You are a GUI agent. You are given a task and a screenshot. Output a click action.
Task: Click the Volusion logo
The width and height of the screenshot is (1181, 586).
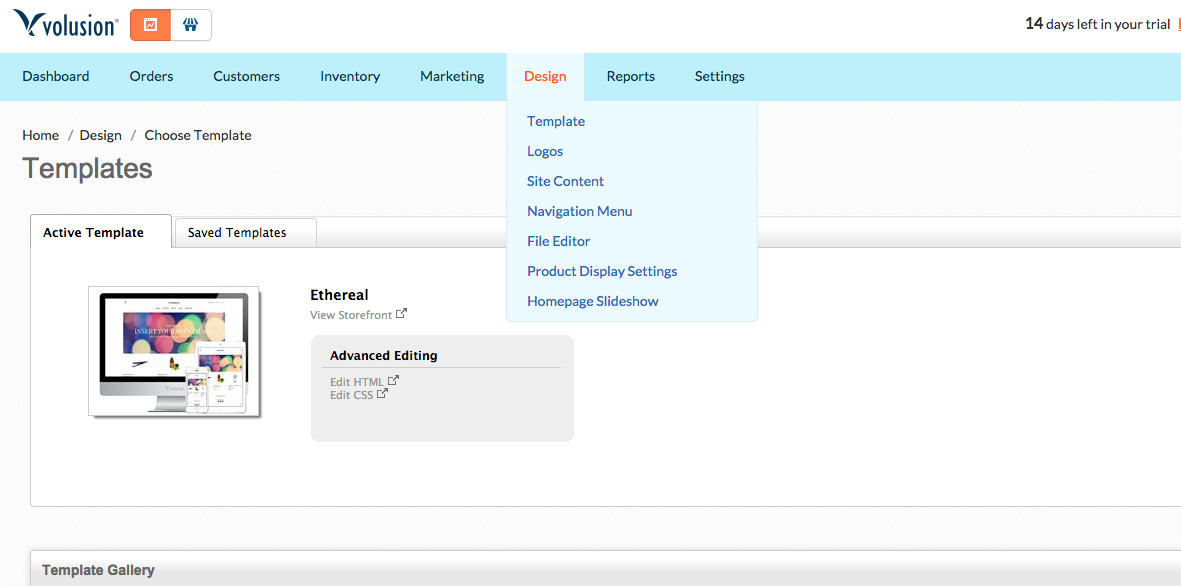coord(65,24)
